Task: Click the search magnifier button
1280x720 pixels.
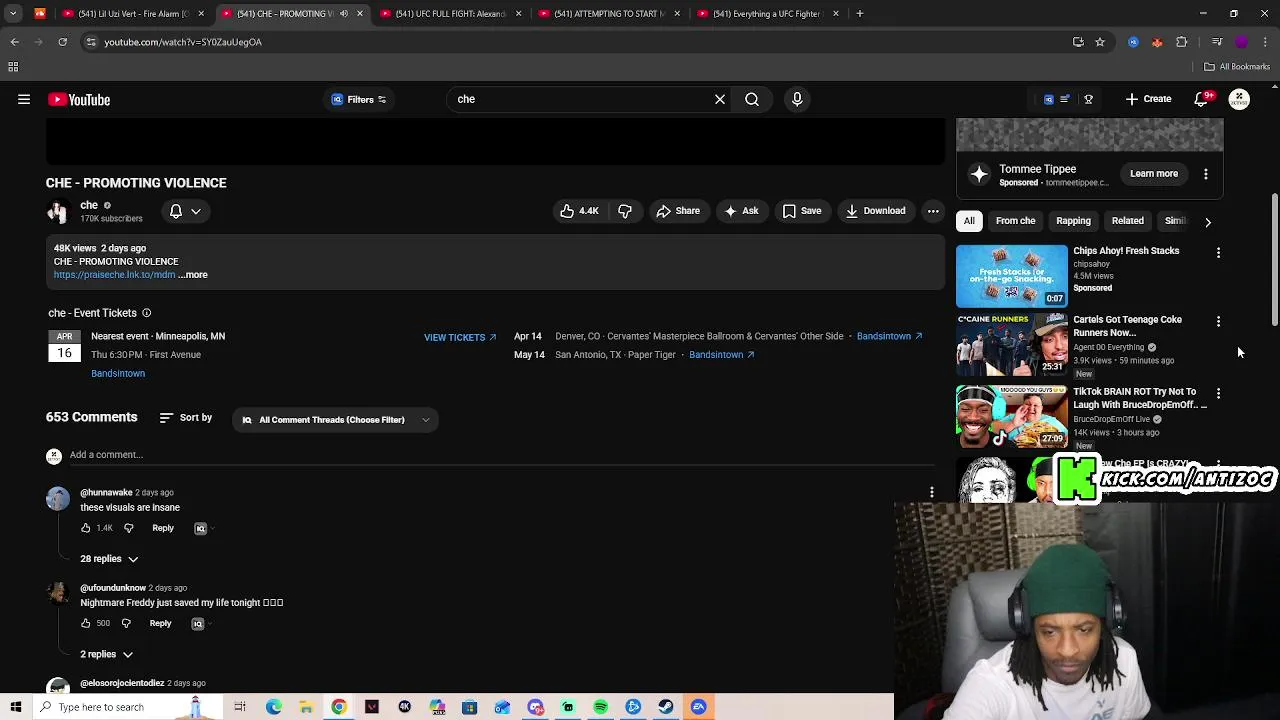Action: pyautogui.click(x=752, y=99)
